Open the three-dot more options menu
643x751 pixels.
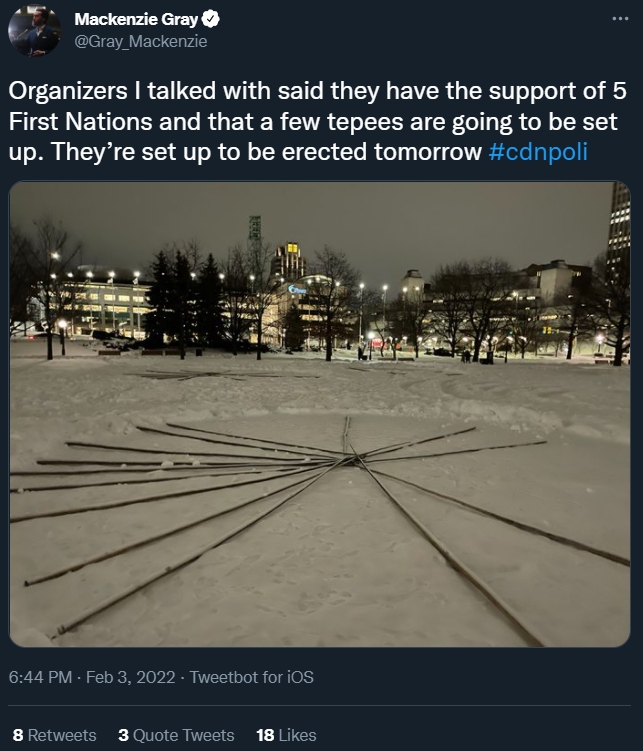click(620, 19)
